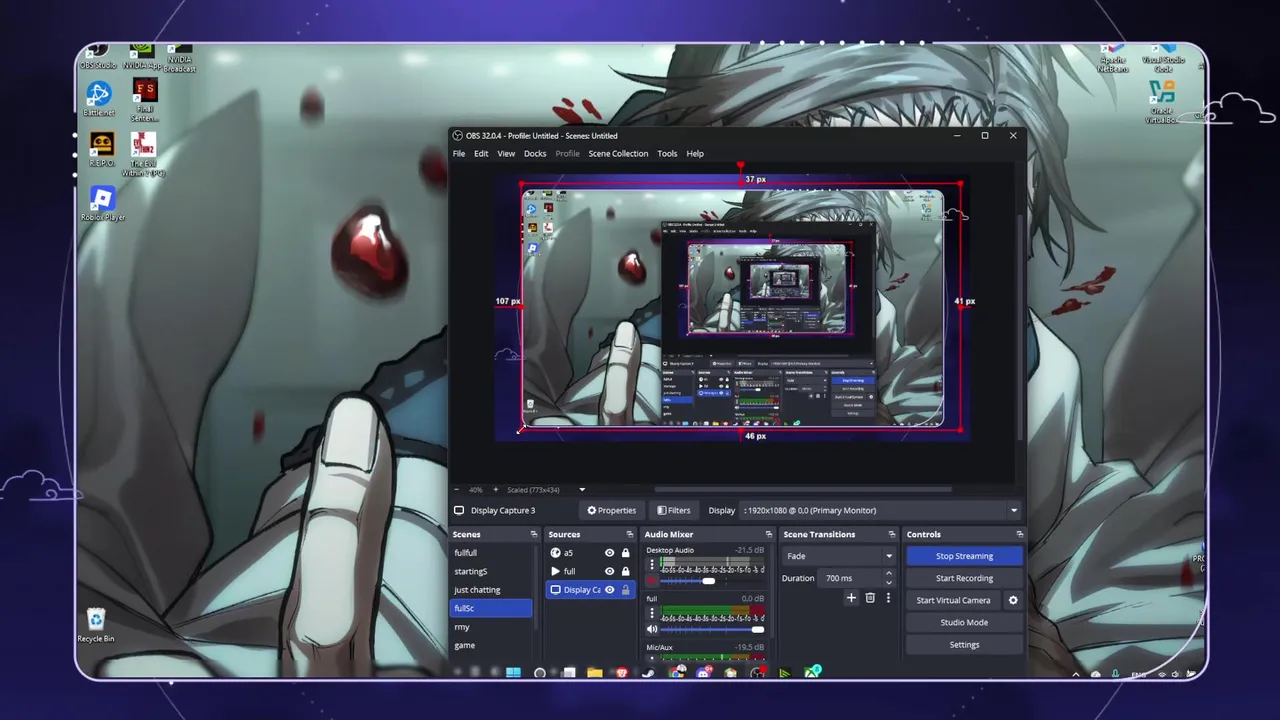Unlock the 'full' source lock icon
Image resolution: width=1280 pixels, height=720 pixels.
click(626, 571)
